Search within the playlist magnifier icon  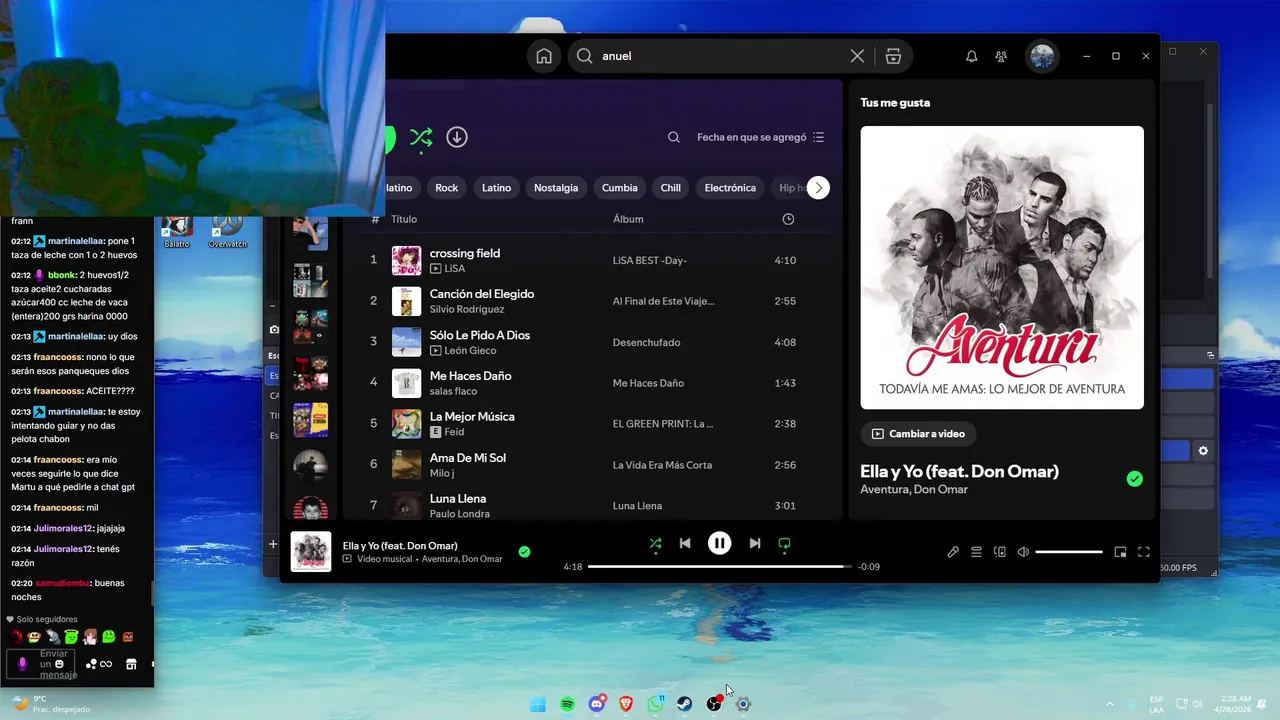coord(674,137)
